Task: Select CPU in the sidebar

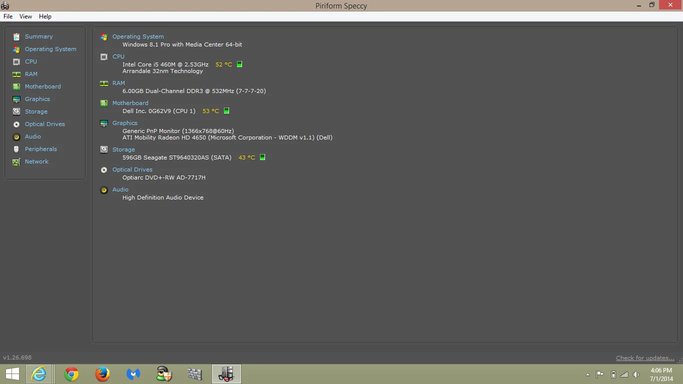Action: [x=31, y=62]
